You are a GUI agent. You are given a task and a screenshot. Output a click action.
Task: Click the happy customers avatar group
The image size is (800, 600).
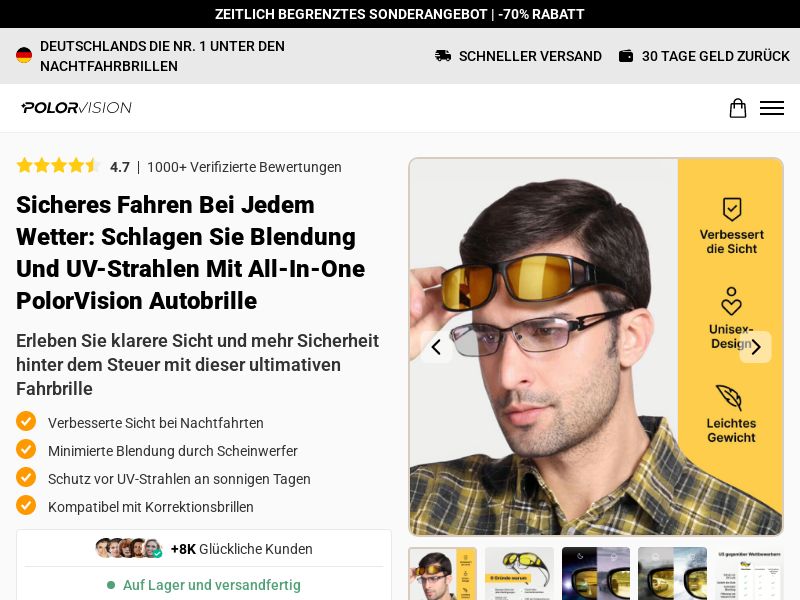tap(129, 548)
